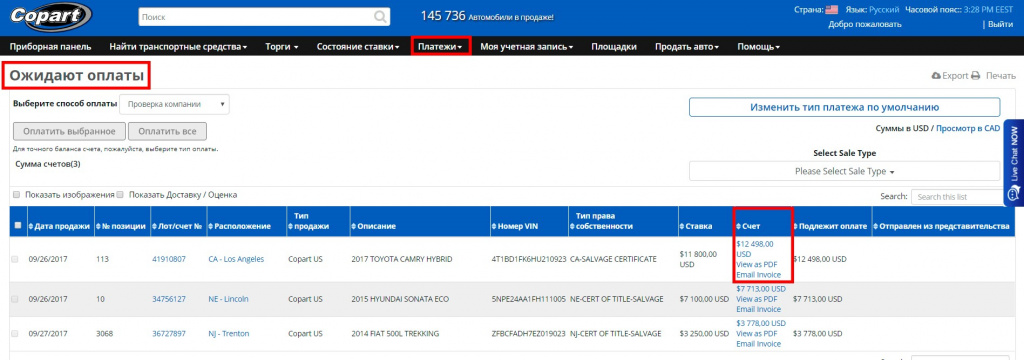This screenshot has height=360, width=1024.
Task: Click the Выйти logout link
Action: tap(1000, 24)
